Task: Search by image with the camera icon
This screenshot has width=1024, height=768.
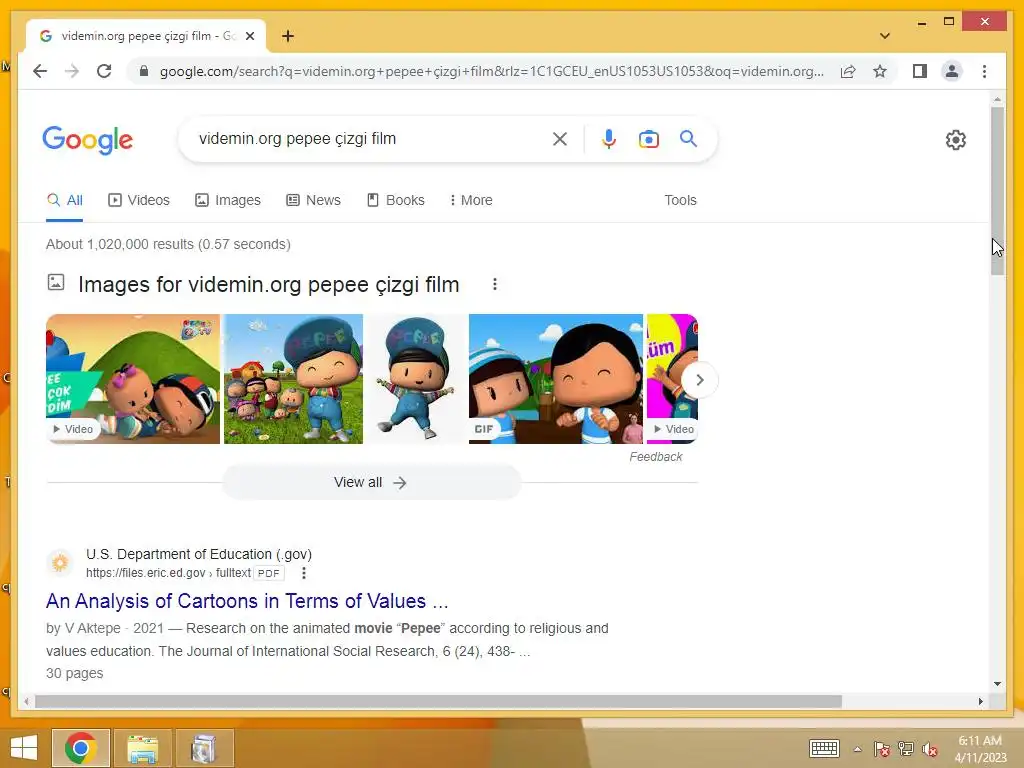Action: 648,139
